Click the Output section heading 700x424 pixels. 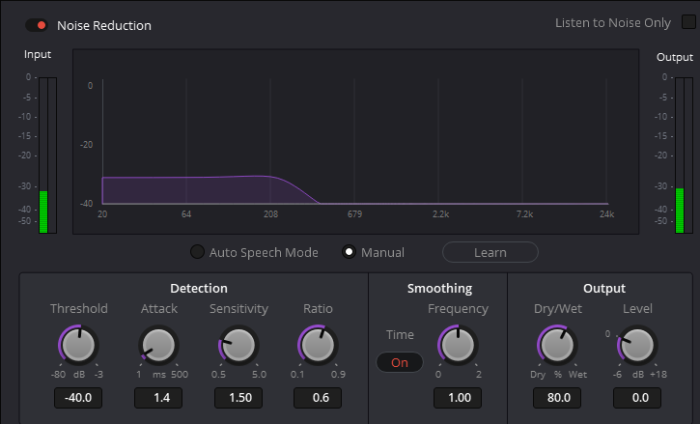(604, 288)
